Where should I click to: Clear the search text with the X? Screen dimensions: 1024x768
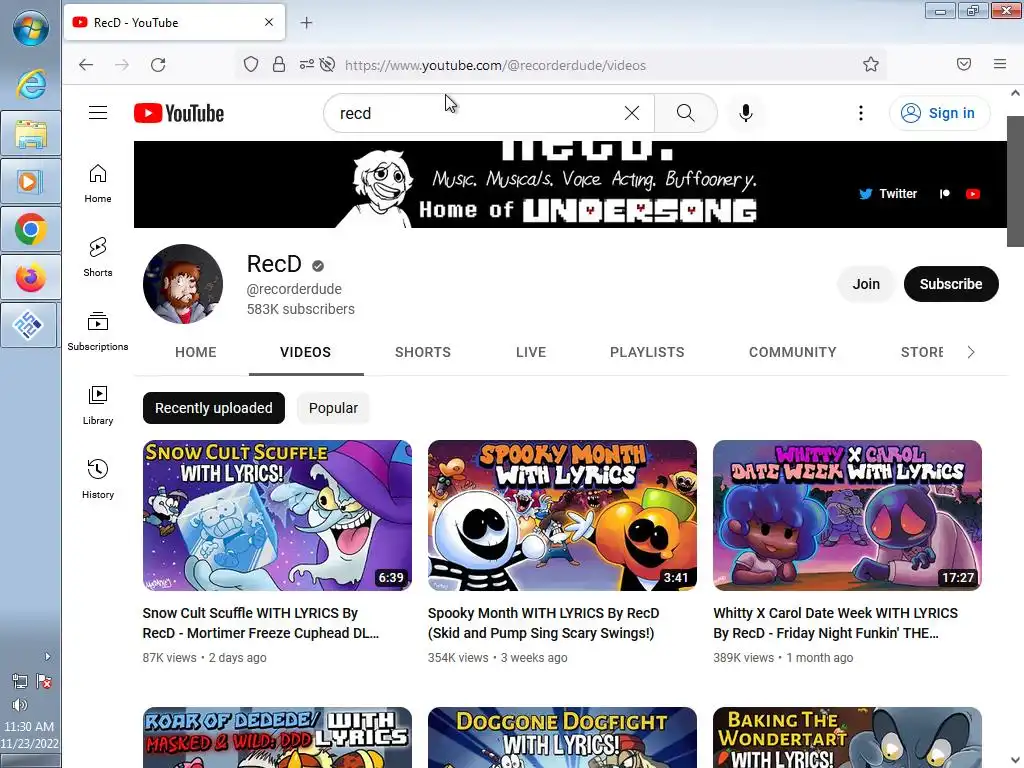[x=632, y=113]
